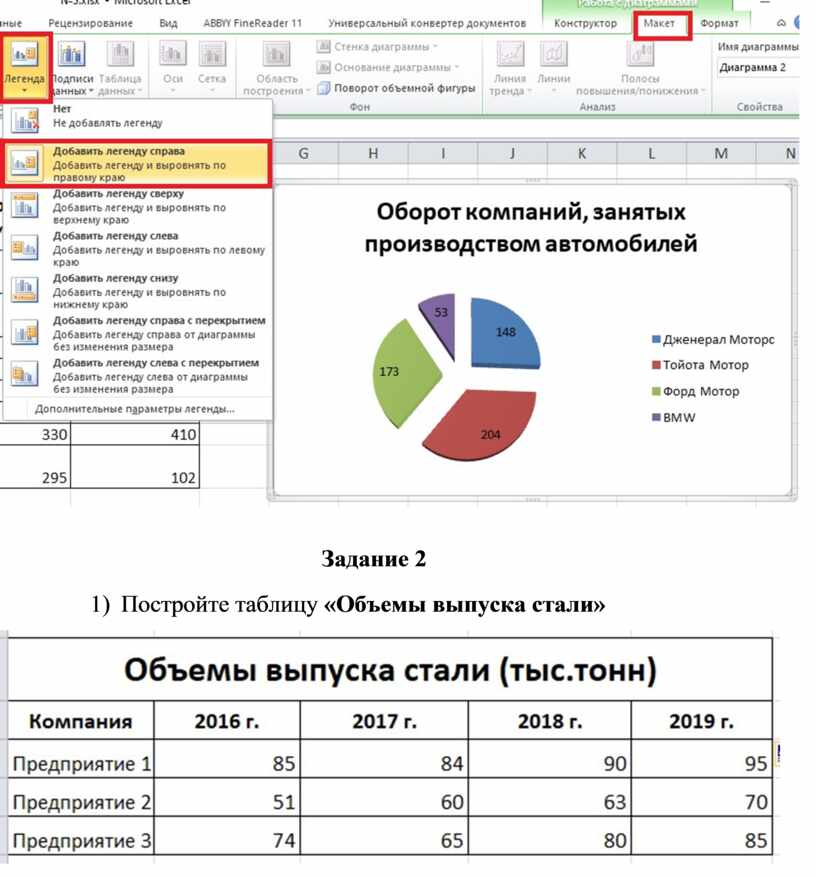Viewport: 816px width, 878px height.
Task: Click Форд Мотор green legend swatch
Action: [656, 391]
